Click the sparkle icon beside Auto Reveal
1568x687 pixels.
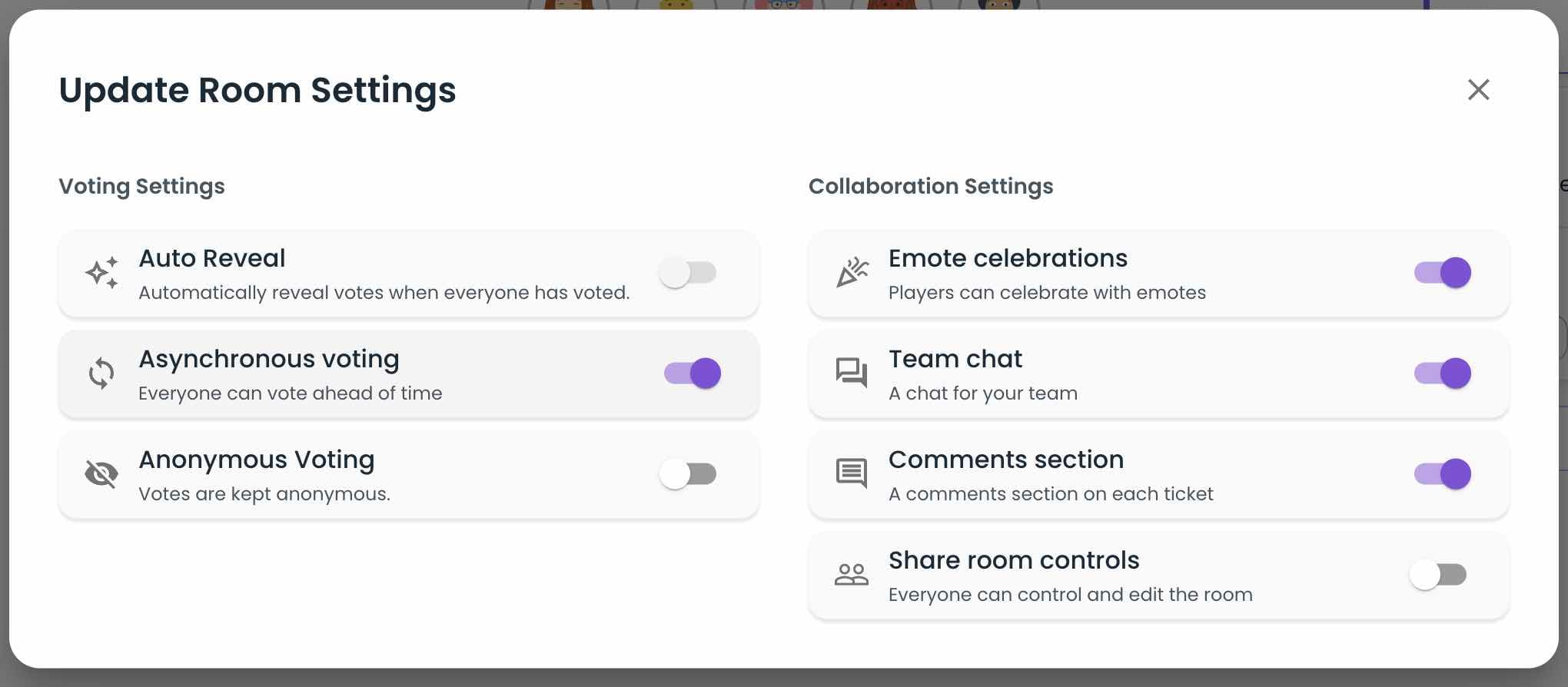click(101, 273)
